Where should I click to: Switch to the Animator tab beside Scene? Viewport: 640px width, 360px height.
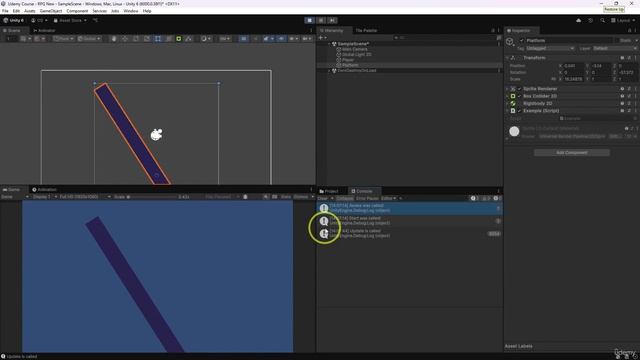point(44,31)
